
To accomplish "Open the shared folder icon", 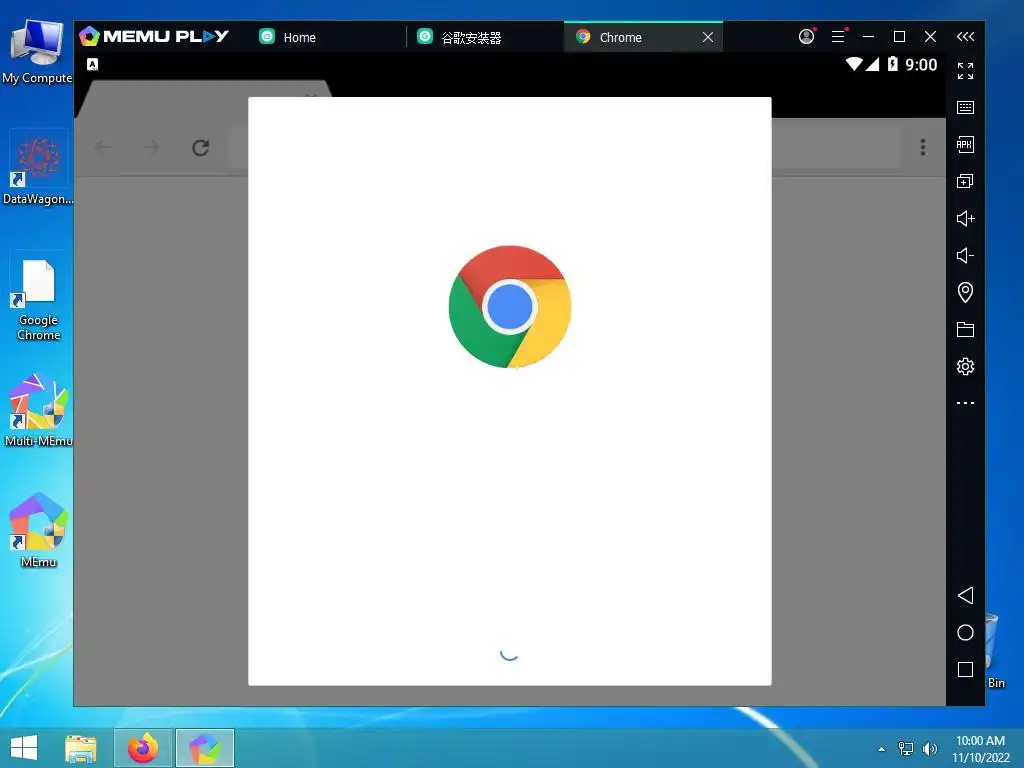I will click(x=965, y=329).
